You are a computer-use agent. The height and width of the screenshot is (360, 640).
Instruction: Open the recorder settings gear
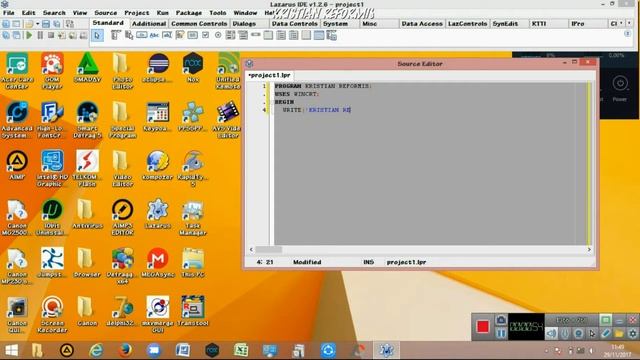(x=633, y=333)
